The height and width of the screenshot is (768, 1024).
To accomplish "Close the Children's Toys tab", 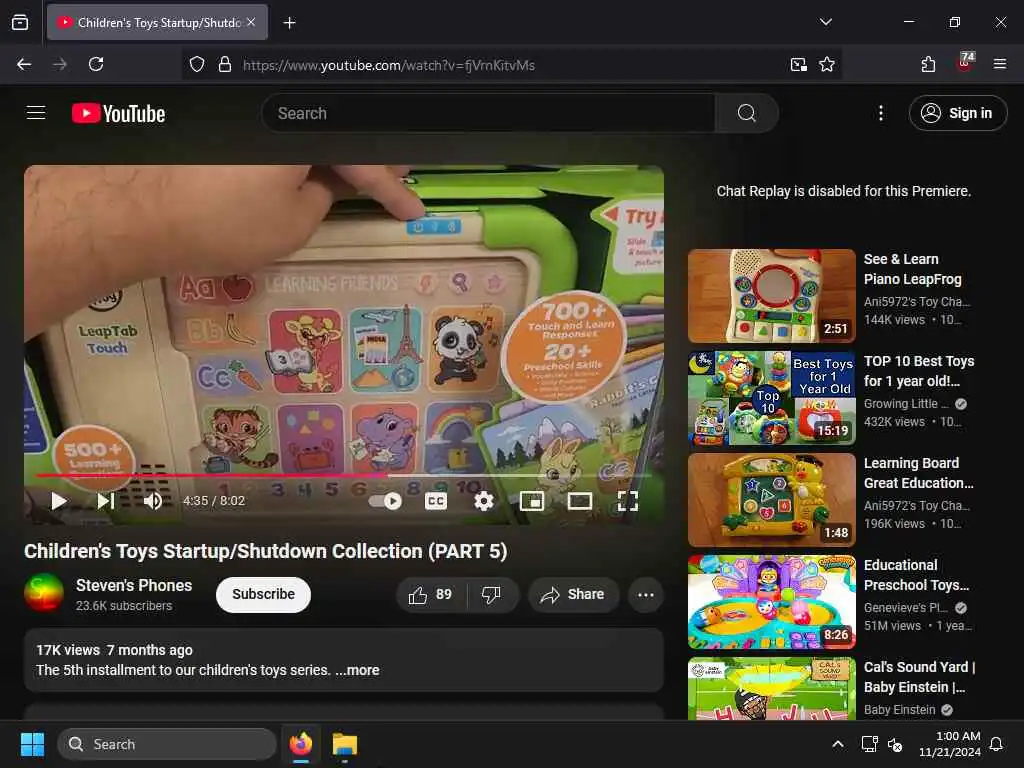I will tap(251, 22).
